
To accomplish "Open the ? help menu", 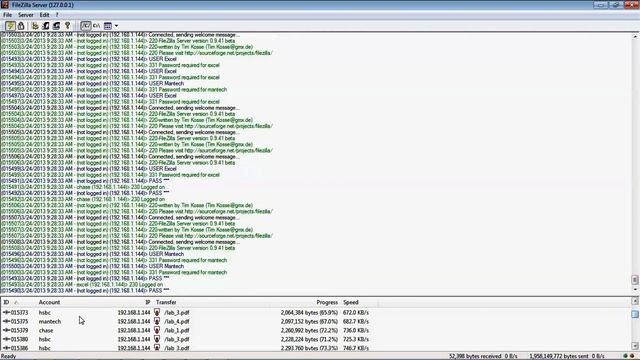I will [57, 15].
